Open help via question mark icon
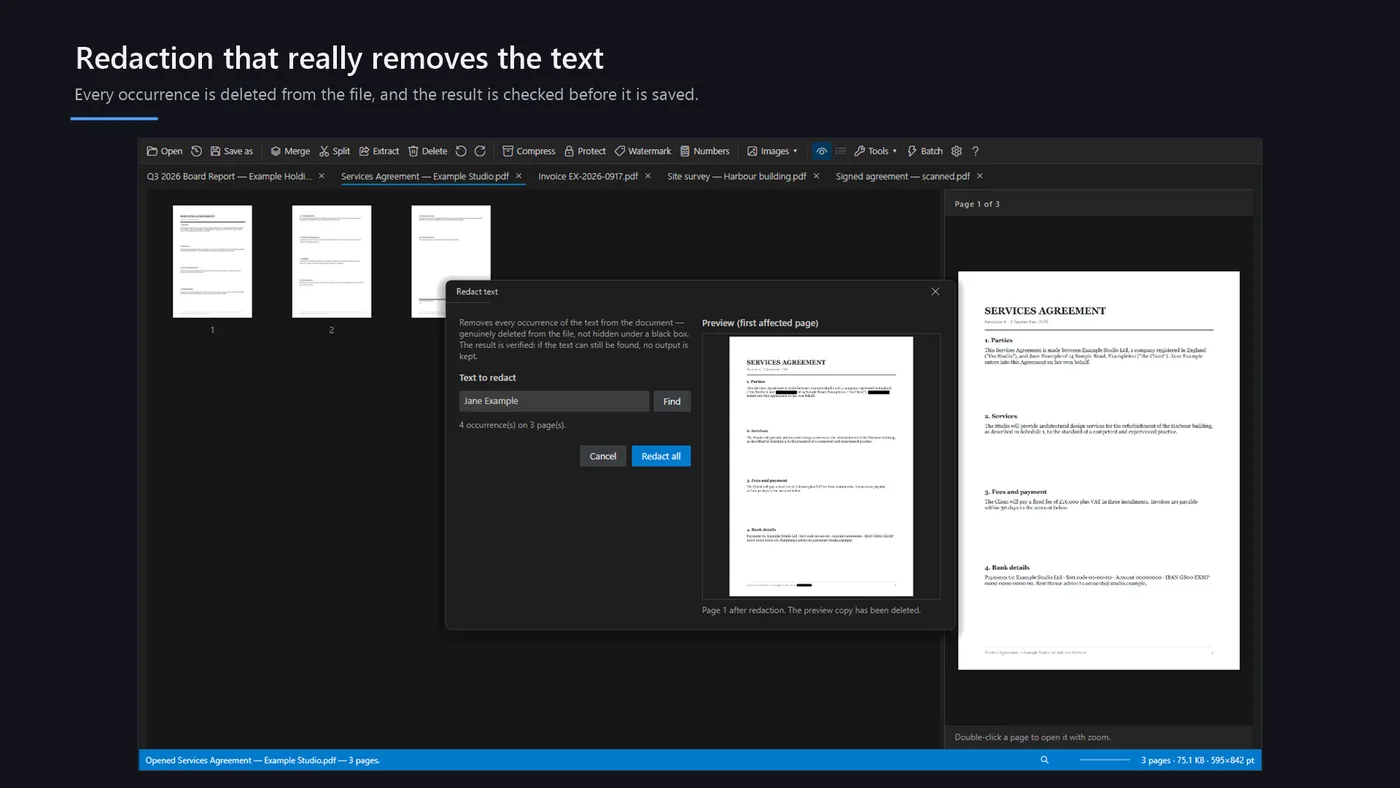Screen dimensions: 1400x788 tap(975, 151)
